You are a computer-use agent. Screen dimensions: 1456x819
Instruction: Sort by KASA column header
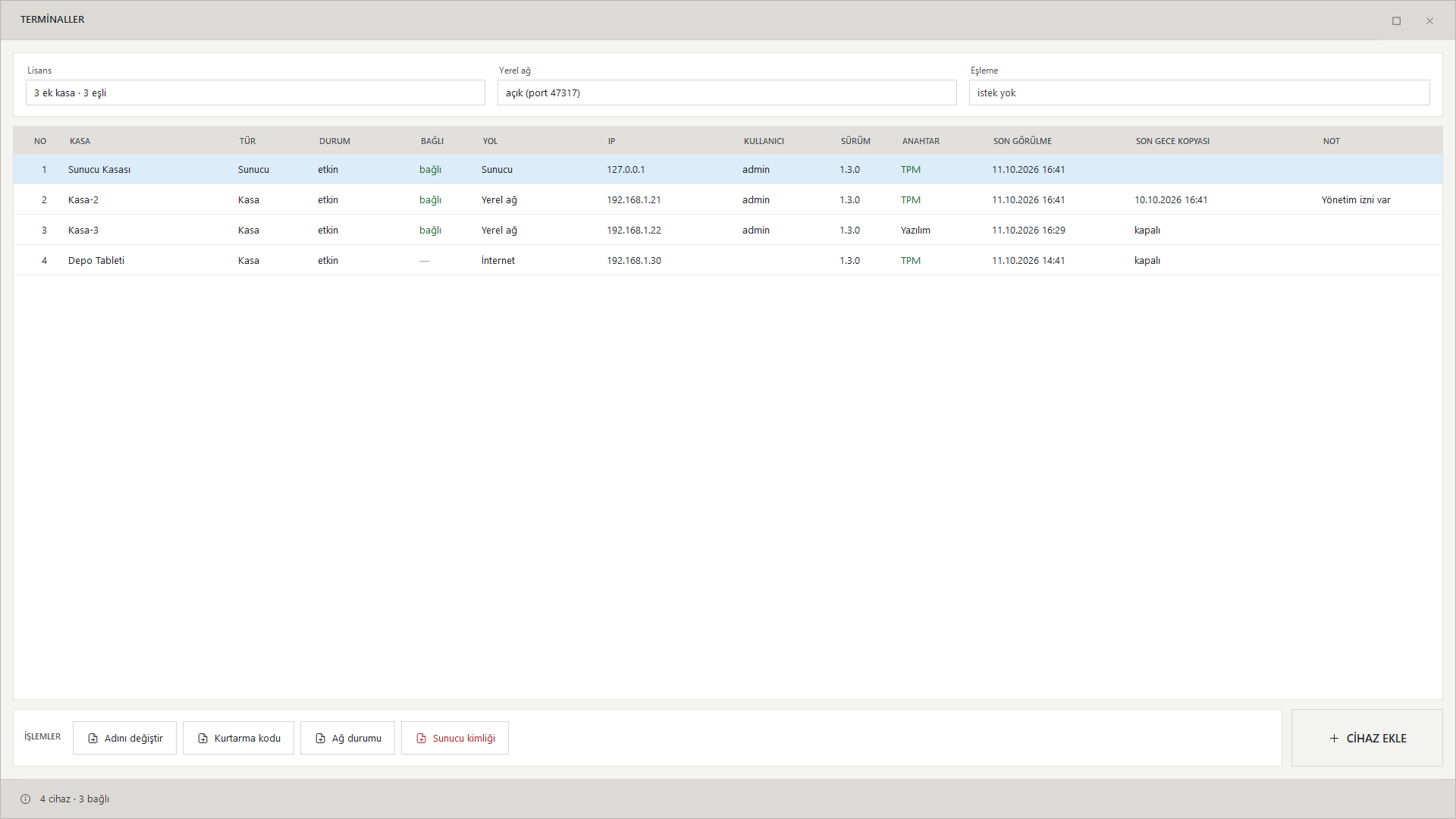pyautogui.click(x=80, y=141)
